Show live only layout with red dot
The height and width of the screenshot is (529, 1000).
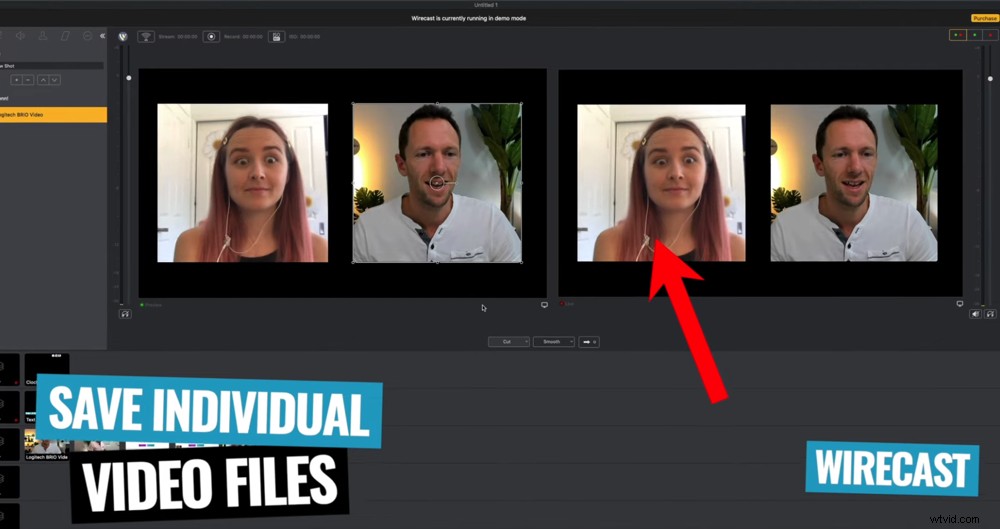point(990,36)
